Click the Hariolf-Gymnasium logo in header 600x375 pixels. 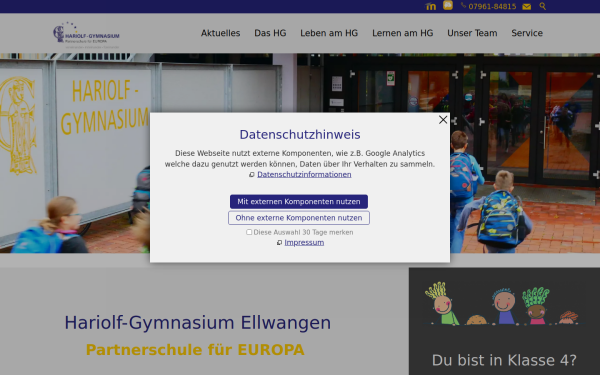(86, 34)
